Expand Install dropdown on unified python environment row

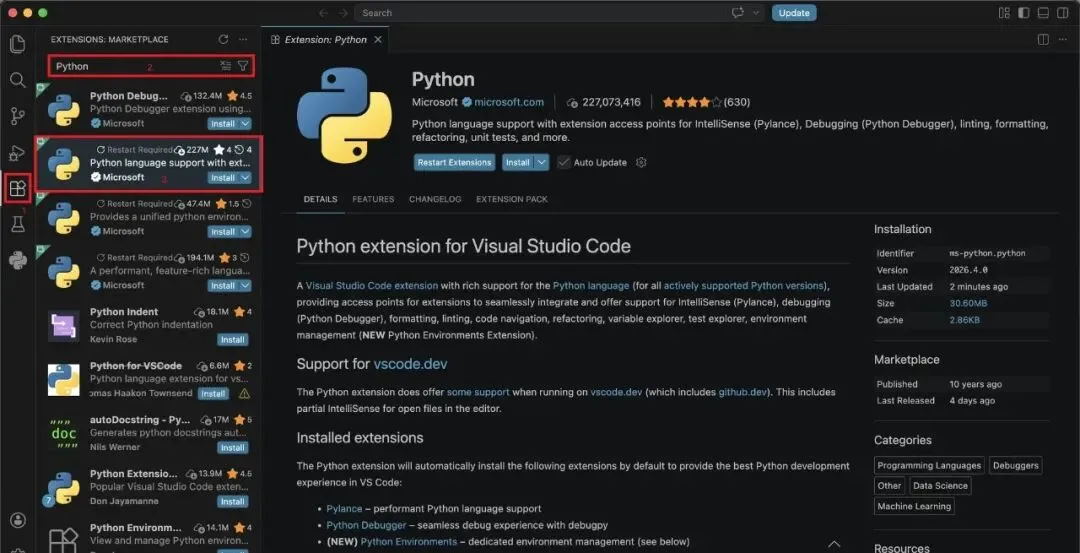(245, 231)
